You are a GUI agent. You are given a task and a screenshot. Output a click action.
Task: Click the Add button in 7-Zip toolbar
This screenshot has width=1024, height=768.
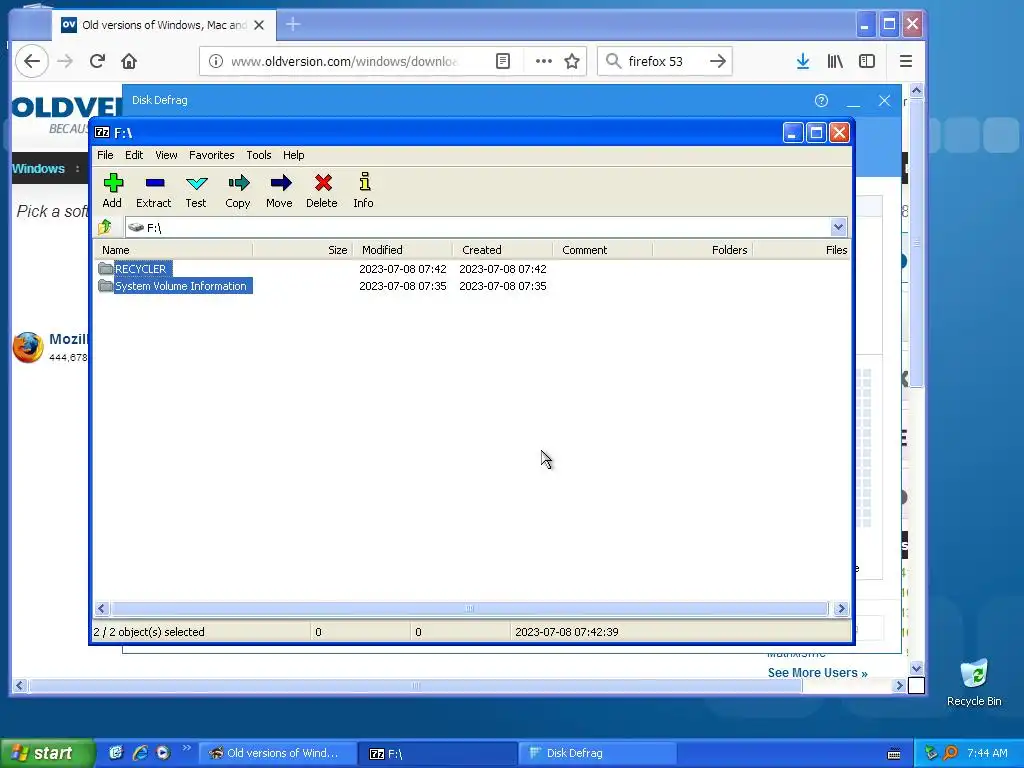tap(112, 190)
